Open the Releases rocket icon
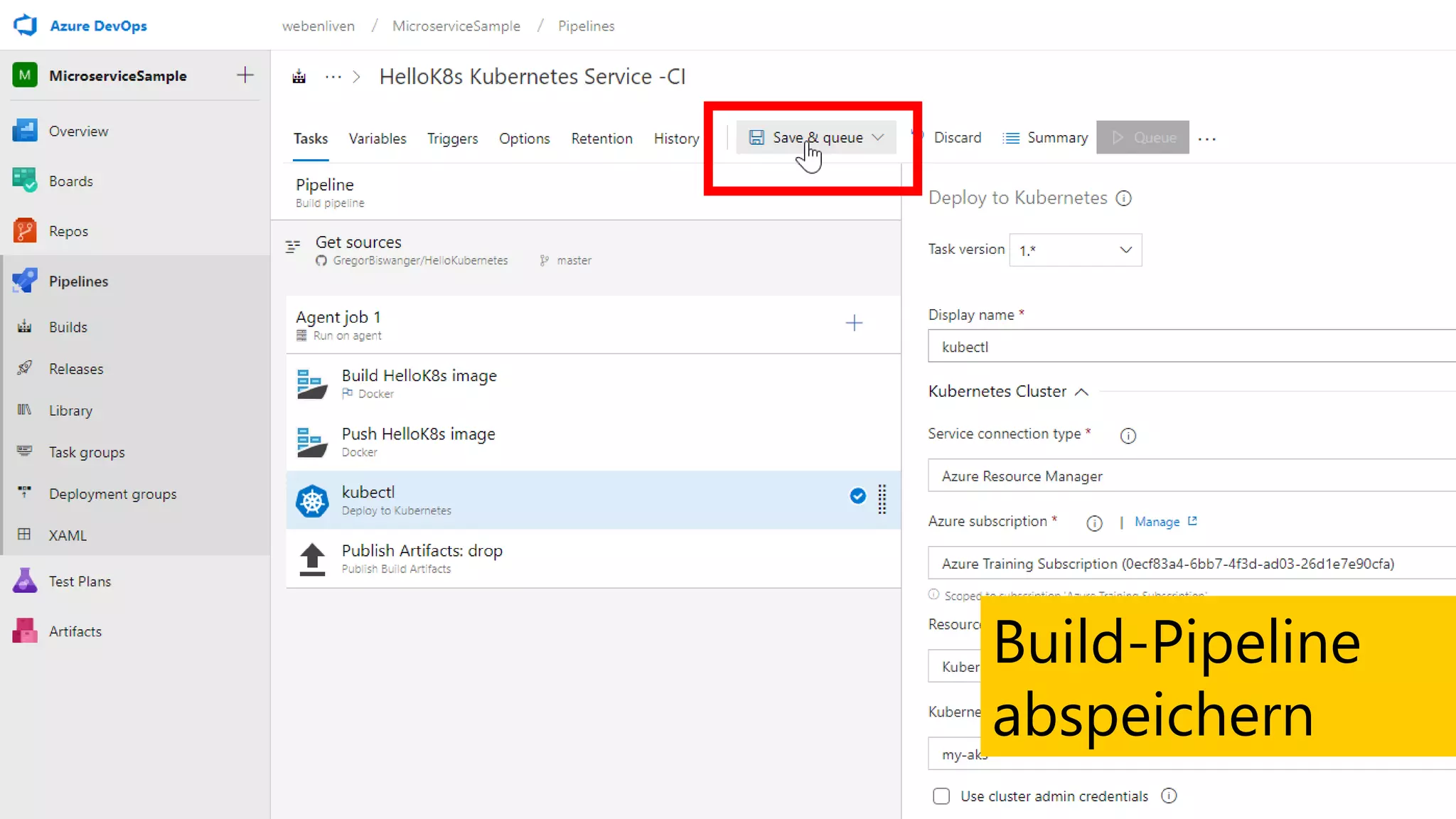The height and width of the screenshot is (819, 1456). pyautogui.click(x=25, y=368)
